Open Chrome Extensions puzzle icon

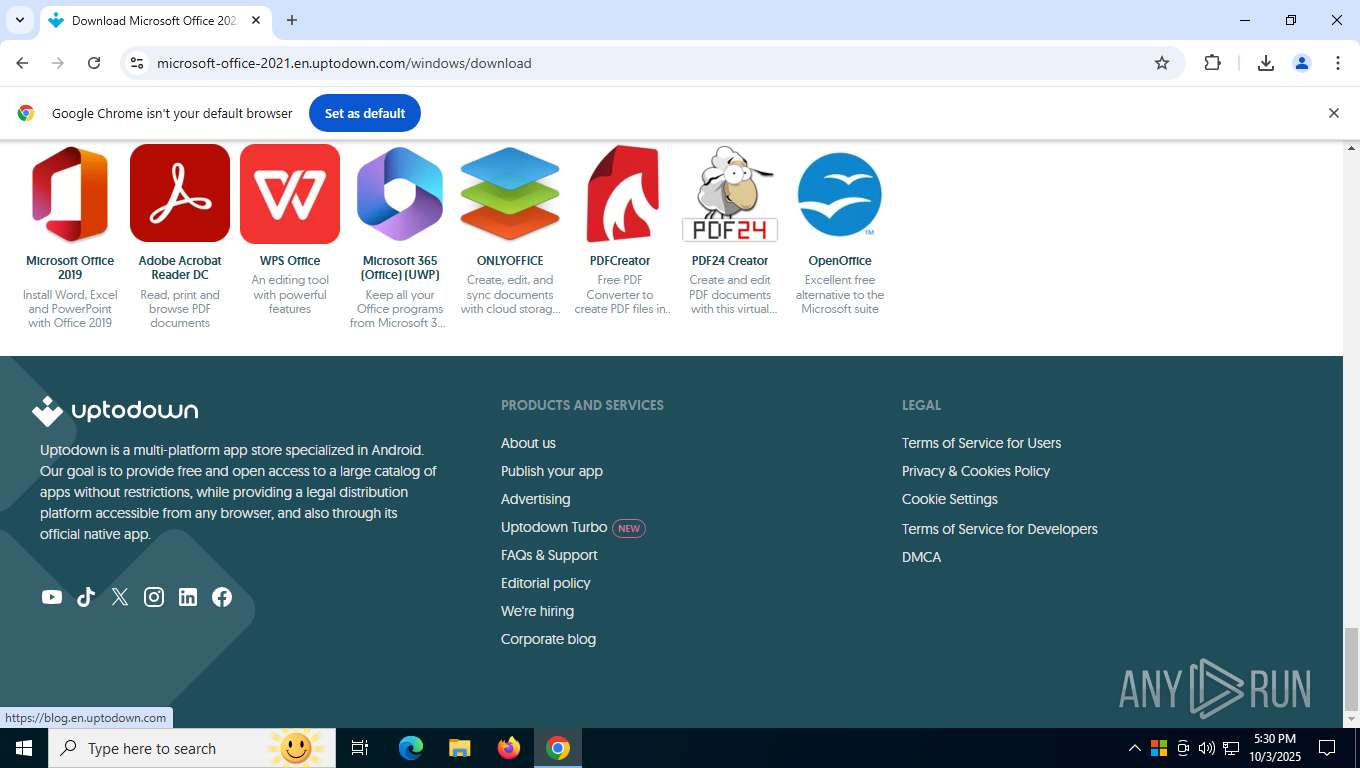pyautogui.click(x=1213, y=63)
